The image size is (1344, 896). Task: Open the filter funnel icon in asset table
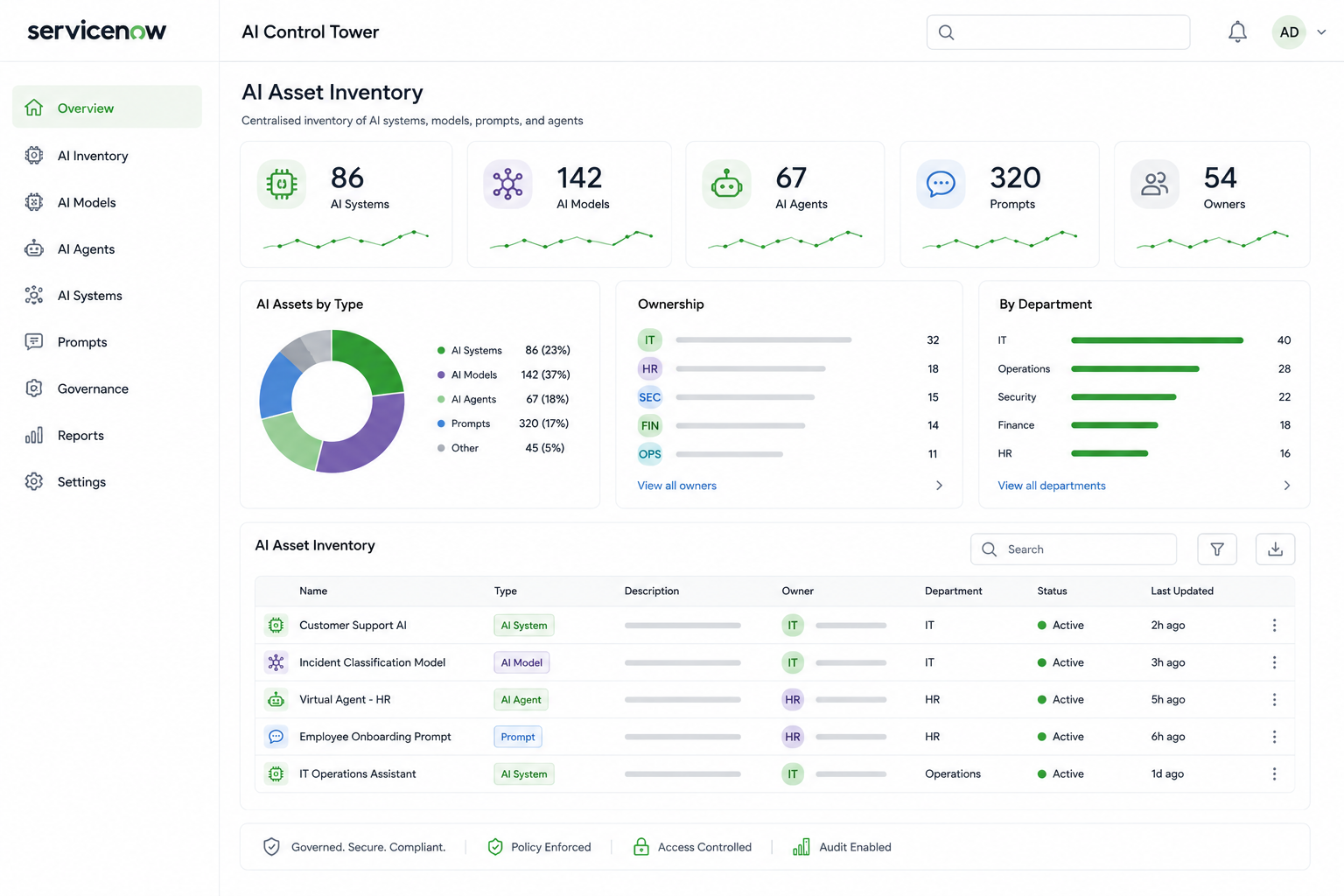[1217, 549]
